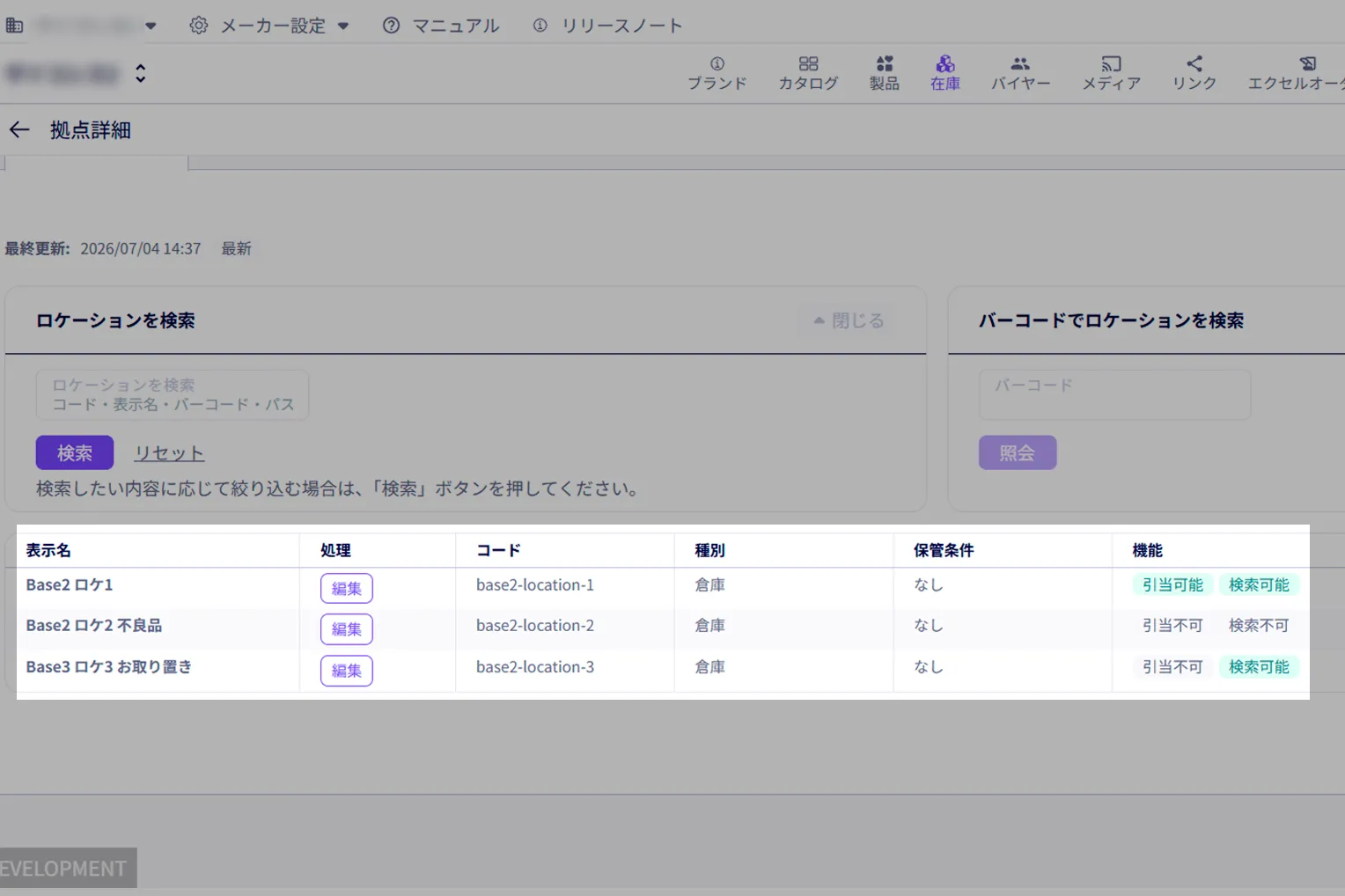Viewport: 1345px width, 896px height.
Task: Click the 保管条件 column header
Action: click(x=944, y=550)
